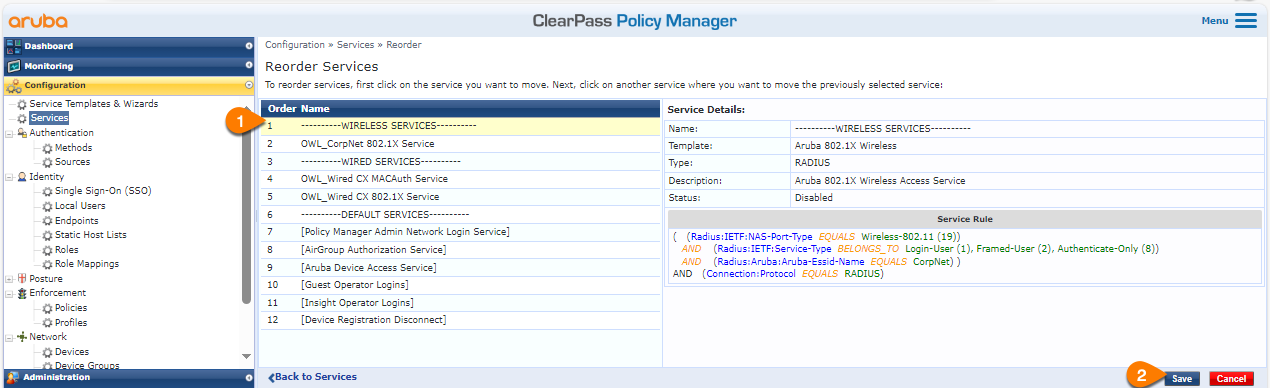Click the Posture icon
The width and height of the screenshot is (1270, 388).
[x=22, y=279]
